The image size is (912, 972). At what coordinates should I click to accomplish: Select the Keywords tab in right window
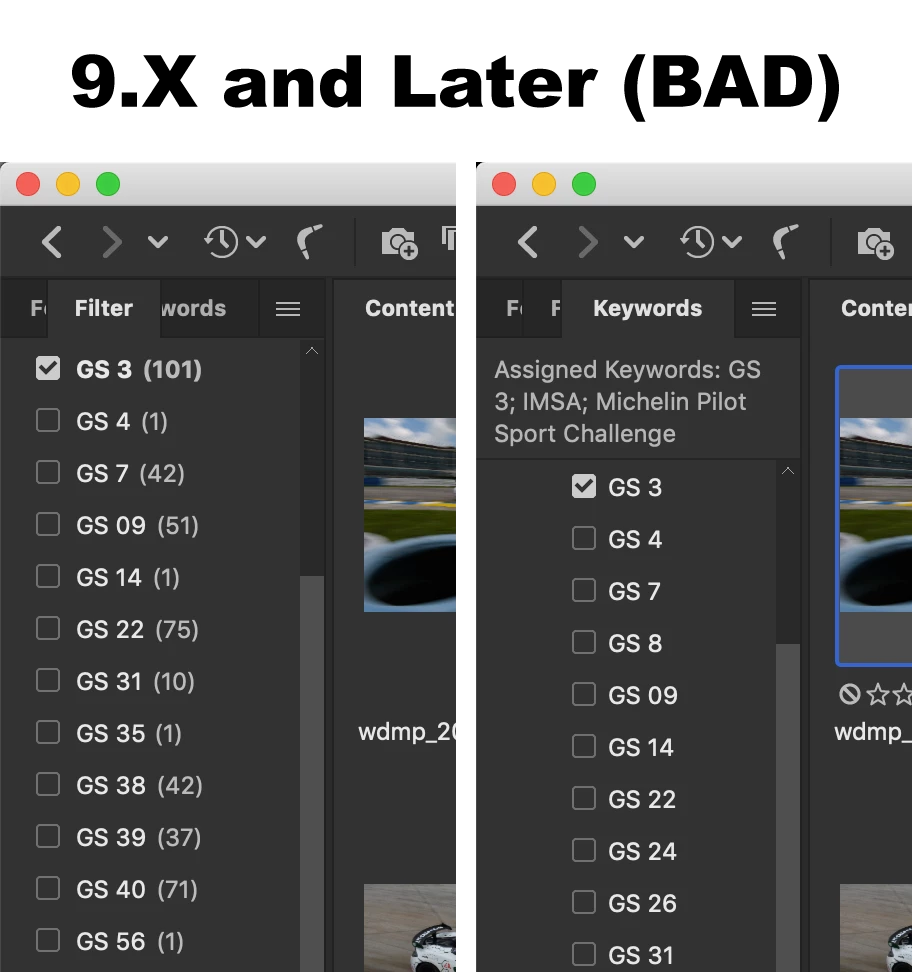[x=648, y=308]
